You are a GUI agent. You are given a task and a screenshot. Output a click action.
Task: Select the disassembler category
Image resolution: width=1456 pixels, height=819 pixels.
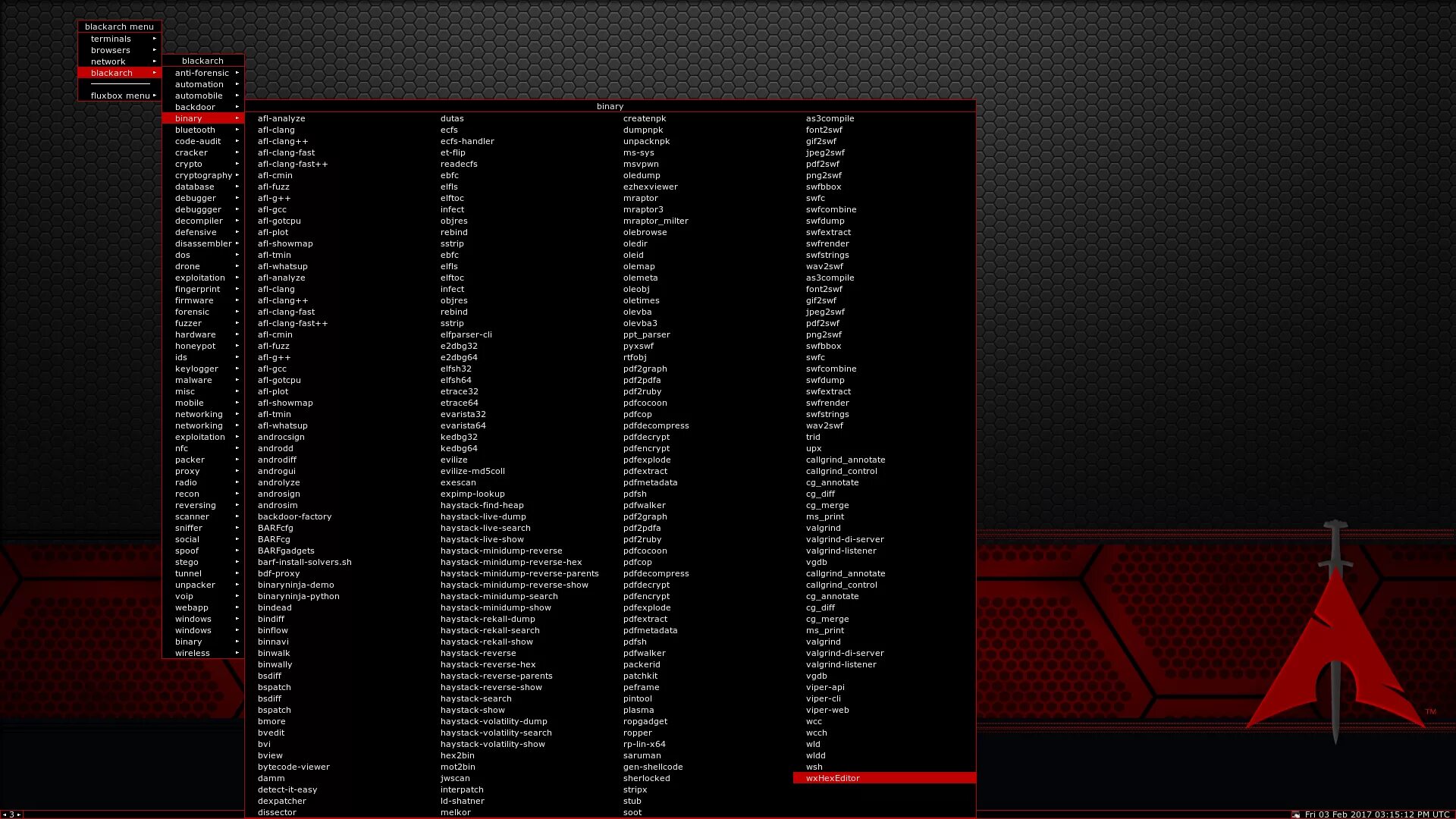tap(203, 243)
